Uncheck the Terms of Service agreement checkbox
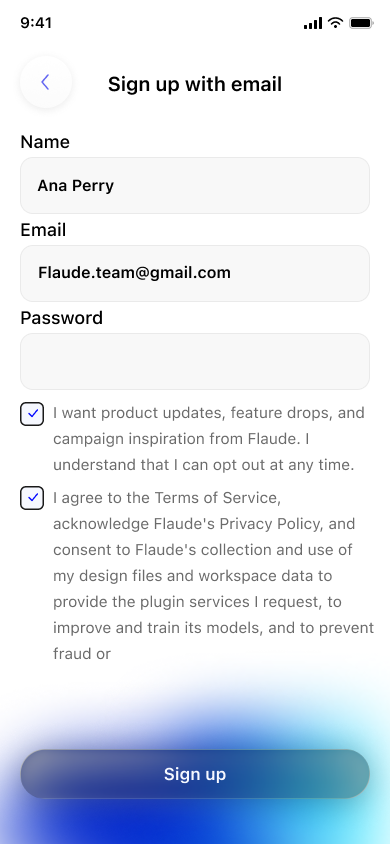Image resolution: width=390 pixels, height=844 pixels. pyautogui.click(x=32, y=498)
